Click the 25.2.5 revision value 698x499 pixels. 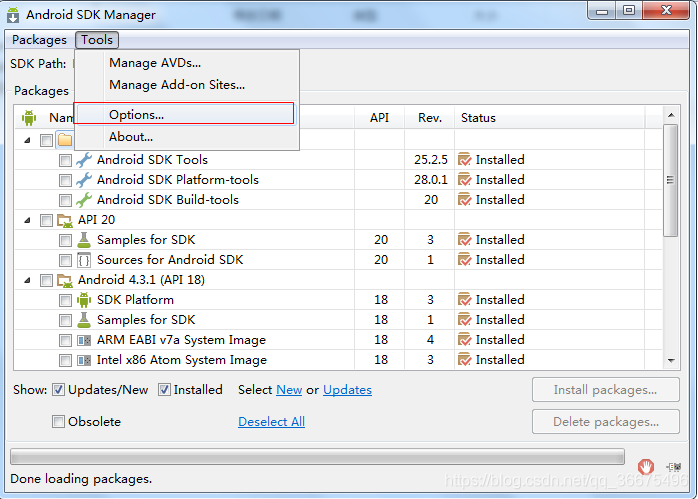[x=430, y=160]
